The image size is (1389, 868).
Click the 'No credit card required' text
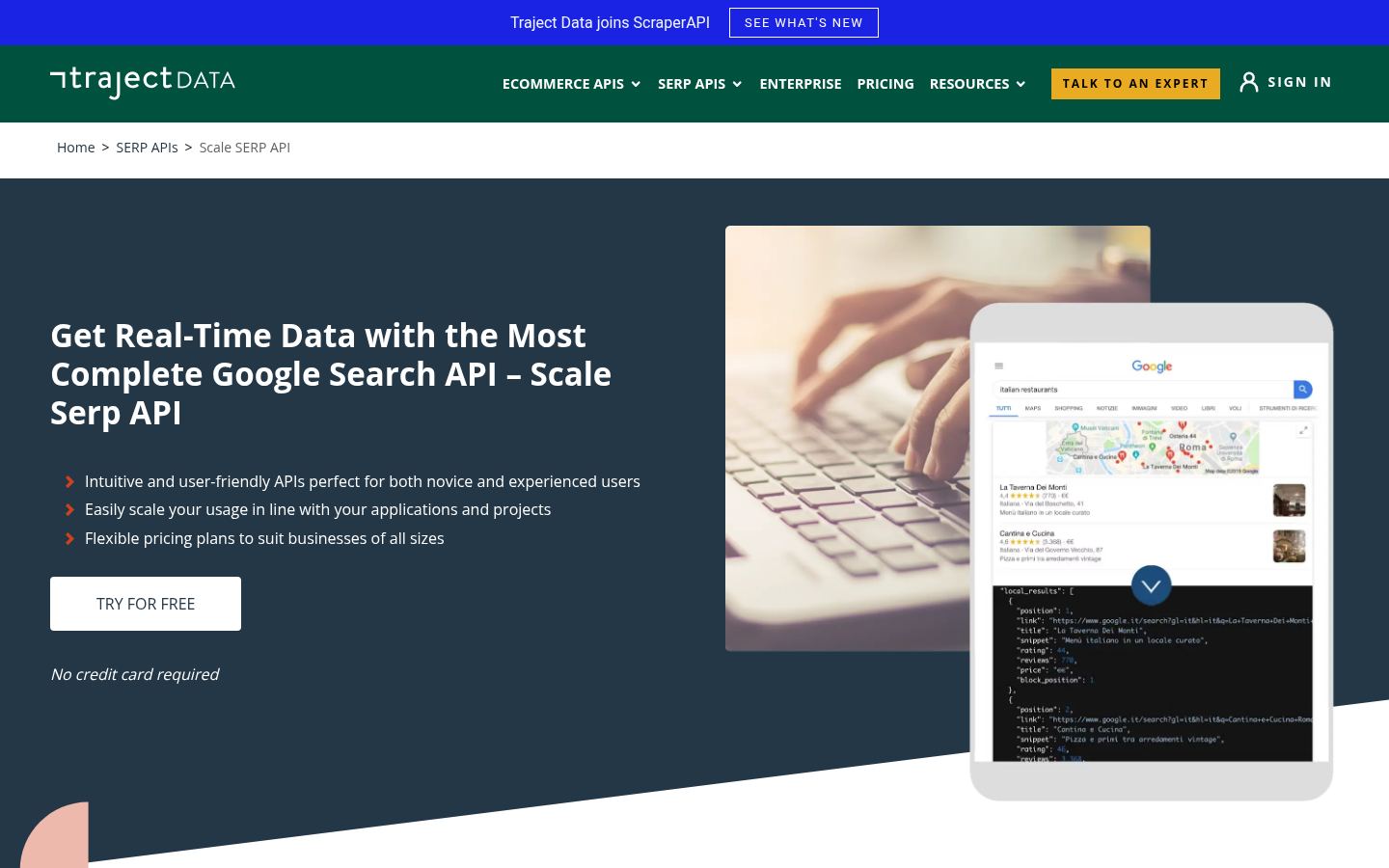tap(134, 674)
